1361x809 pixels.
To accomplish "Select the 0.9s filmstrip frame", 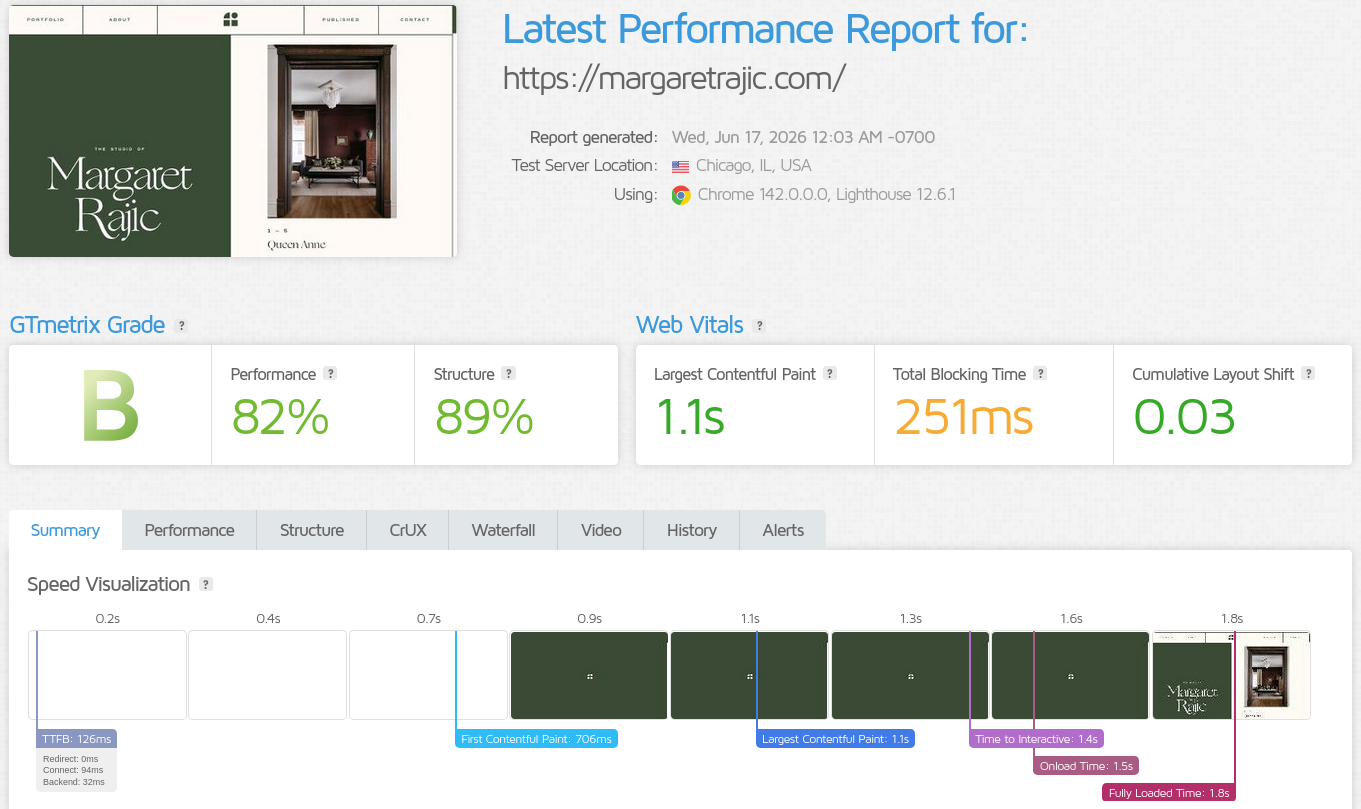I will tap(589, 675).
